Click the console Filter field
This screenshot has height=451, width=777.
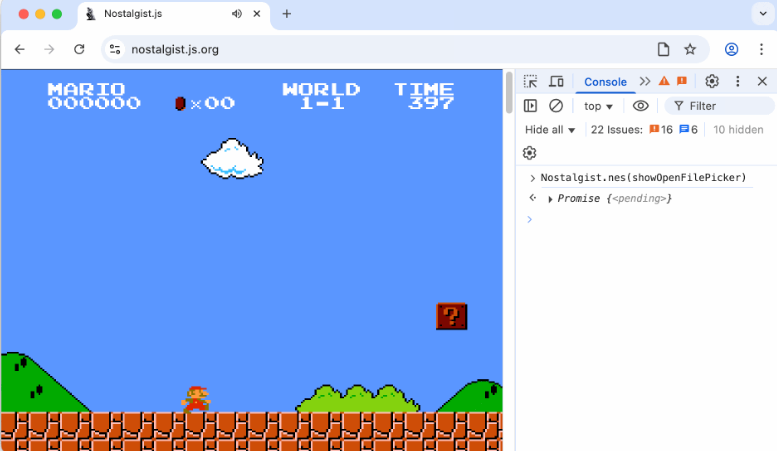719,106
